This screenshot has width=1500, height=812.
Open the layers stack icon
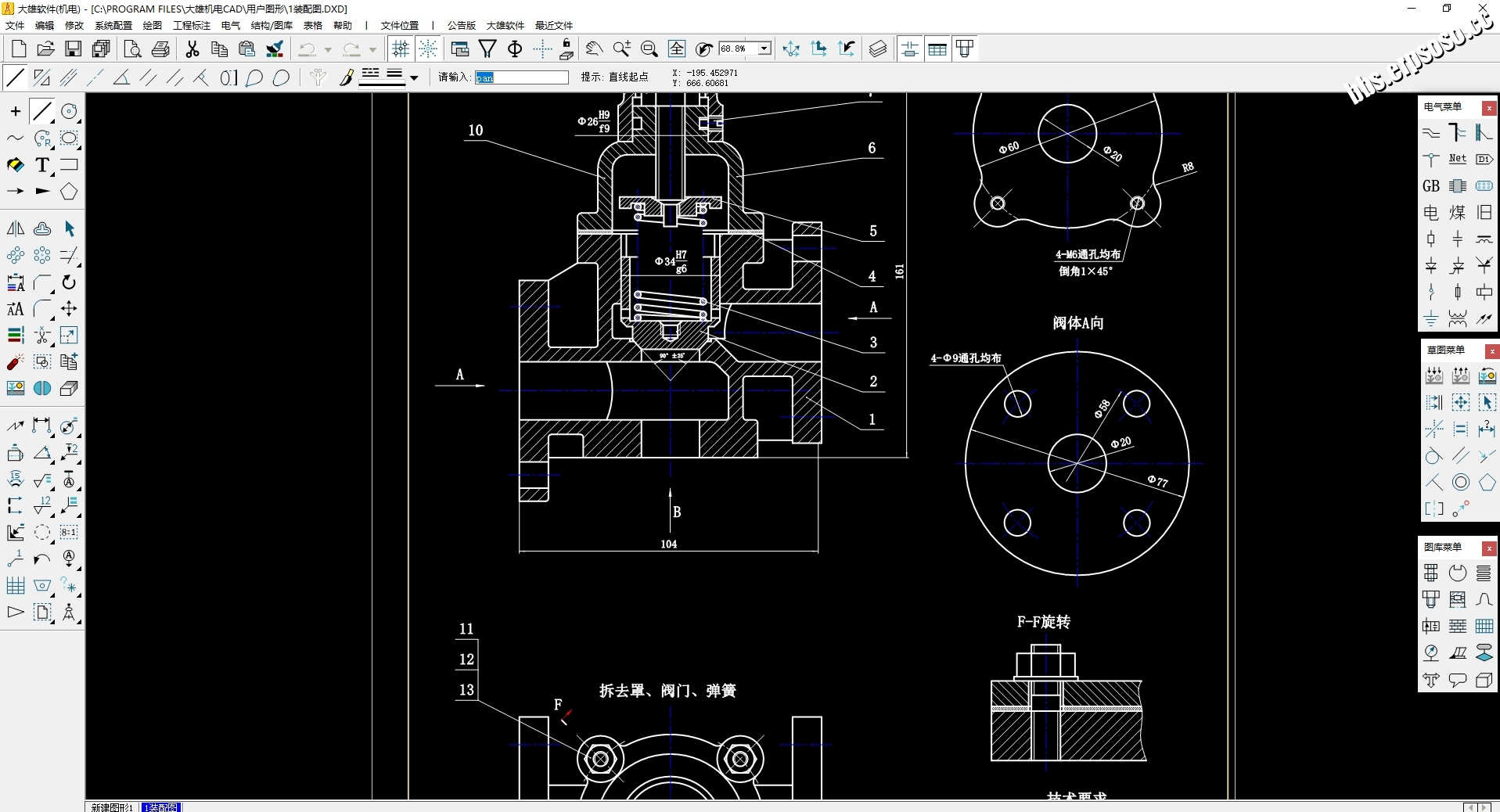click(x=878, y=49)
